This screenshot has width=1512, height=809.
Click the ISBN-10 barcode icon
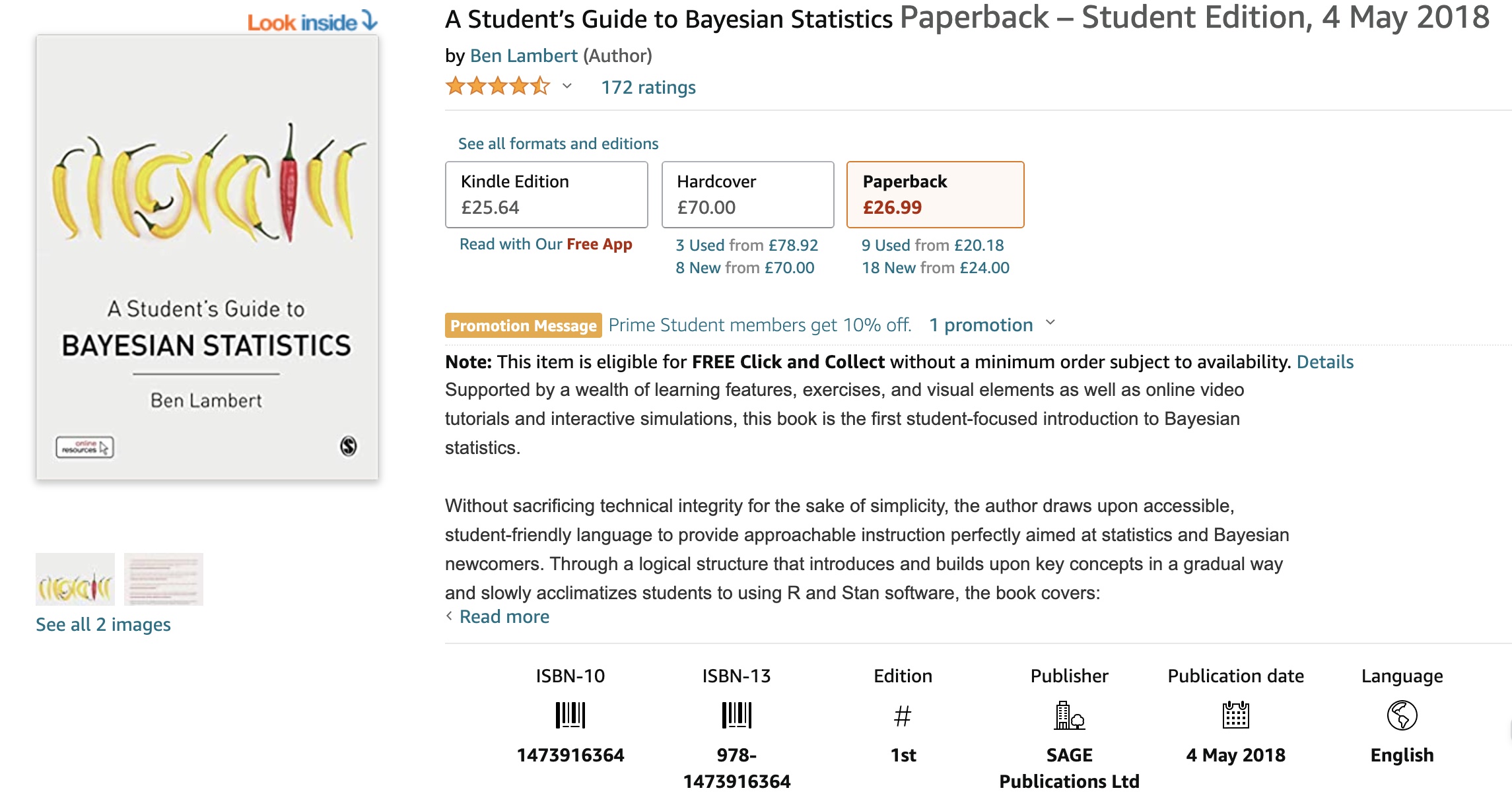point(570,715)
